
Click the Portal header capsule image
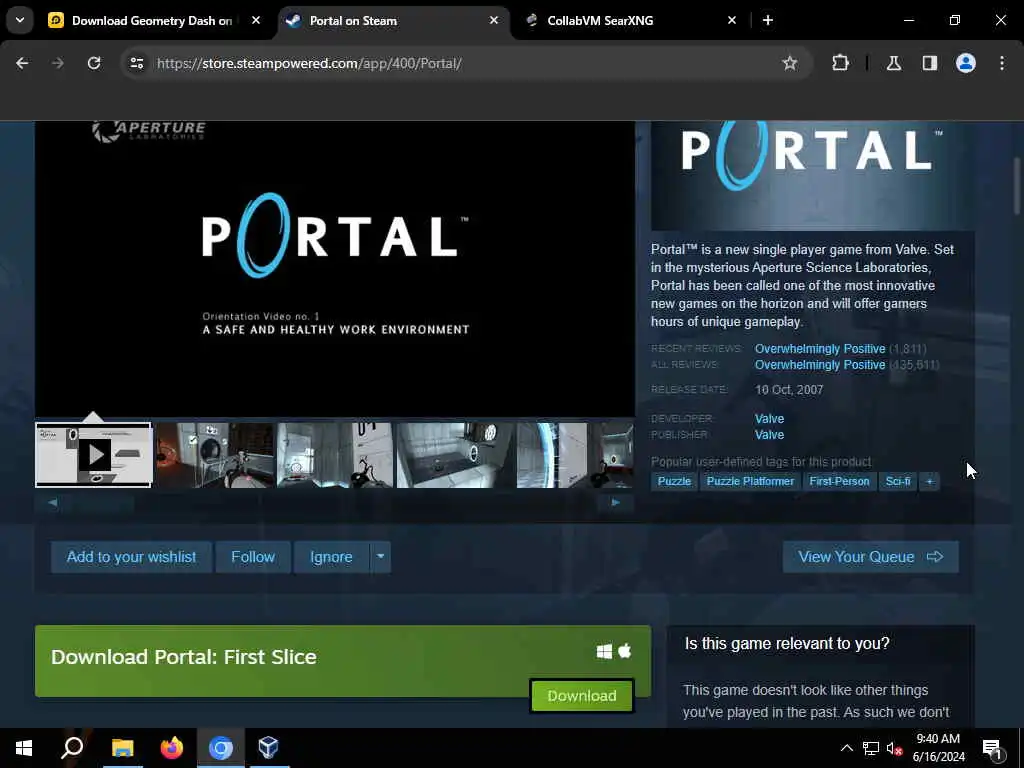click(812, 176)
